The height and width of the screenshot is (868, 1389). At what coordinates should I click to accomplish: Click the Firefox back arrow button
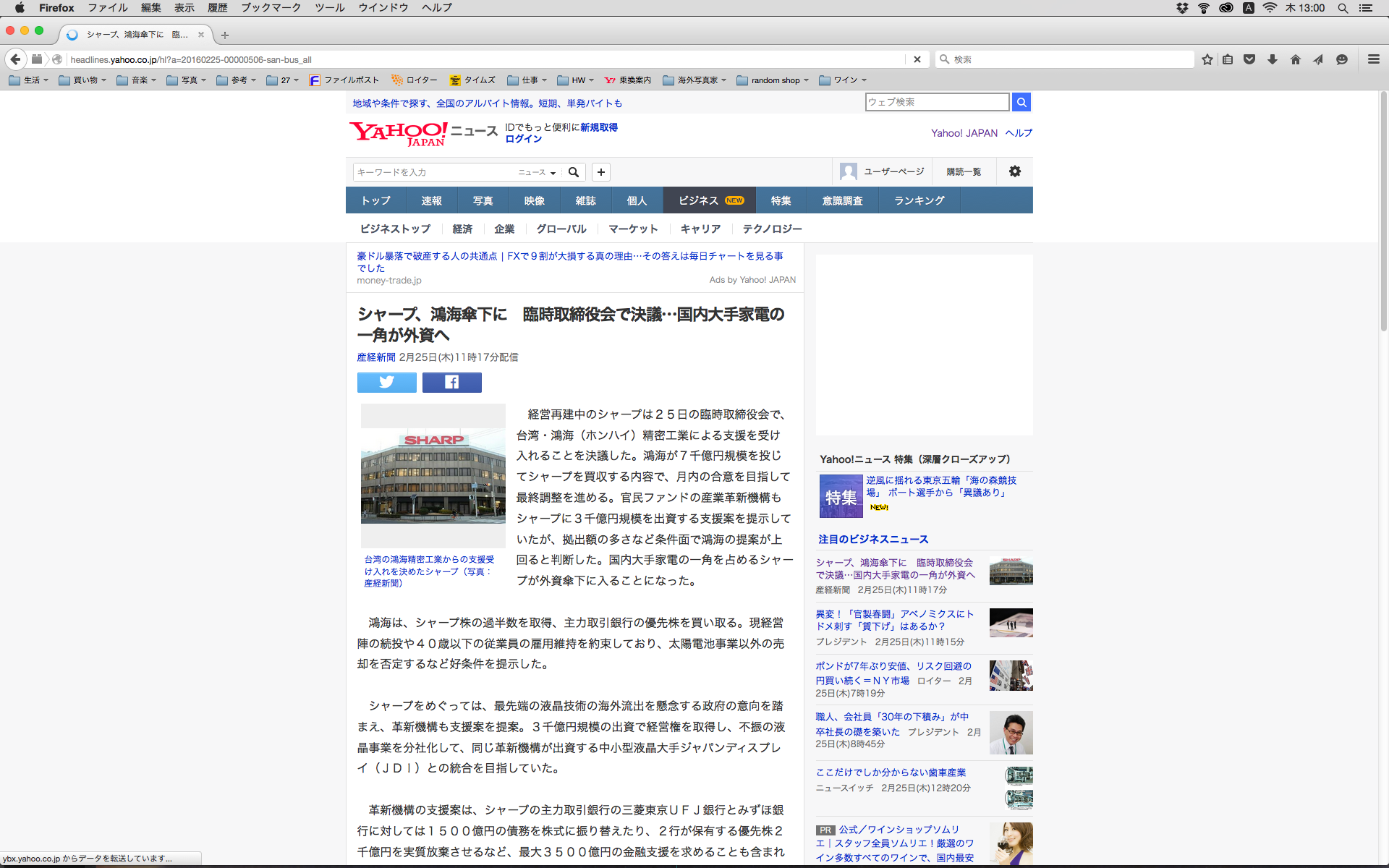[16, 59]
